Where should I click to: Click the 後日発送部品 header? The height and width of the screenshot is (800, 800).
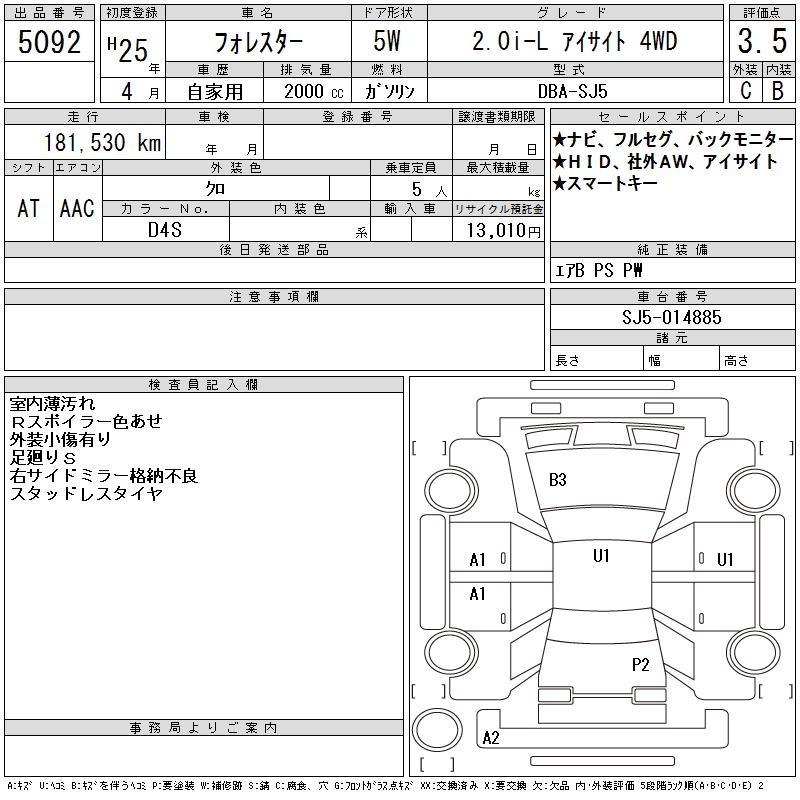[x=274, y=250]
